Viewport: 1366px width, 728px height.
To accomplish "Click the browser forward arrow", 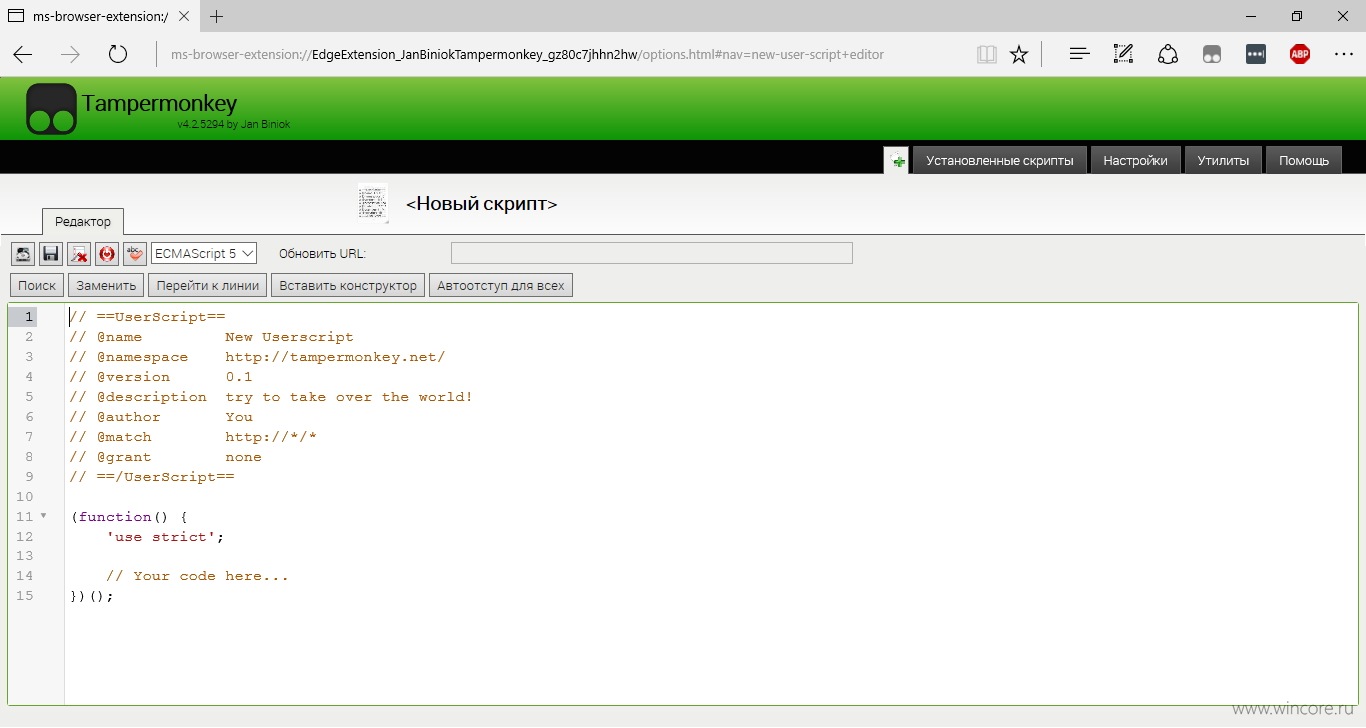I will pos(70,54).
